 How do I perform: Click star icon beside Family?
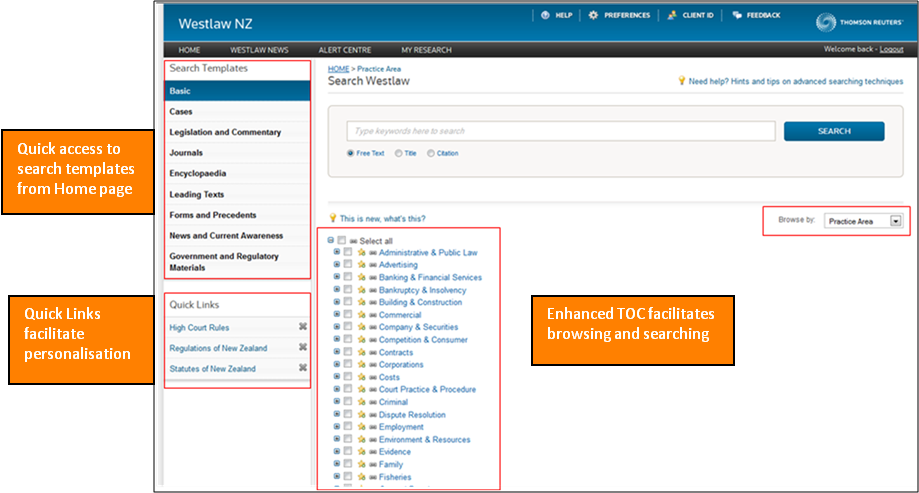pyautogui.click(x=362, y=464)
